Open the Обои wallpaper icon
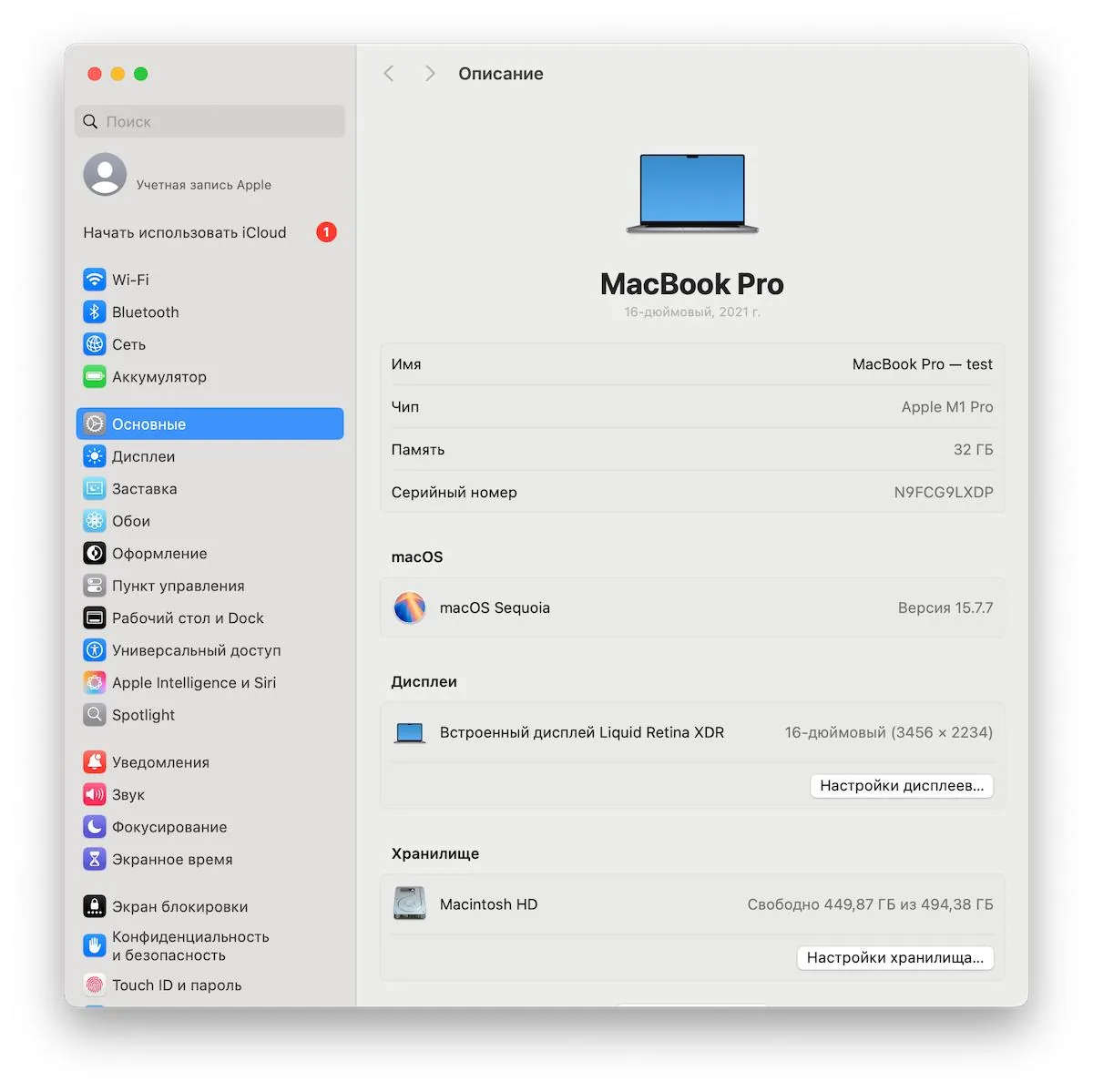The height and width of the screenshot is (1092, 1093). [95, 521]
